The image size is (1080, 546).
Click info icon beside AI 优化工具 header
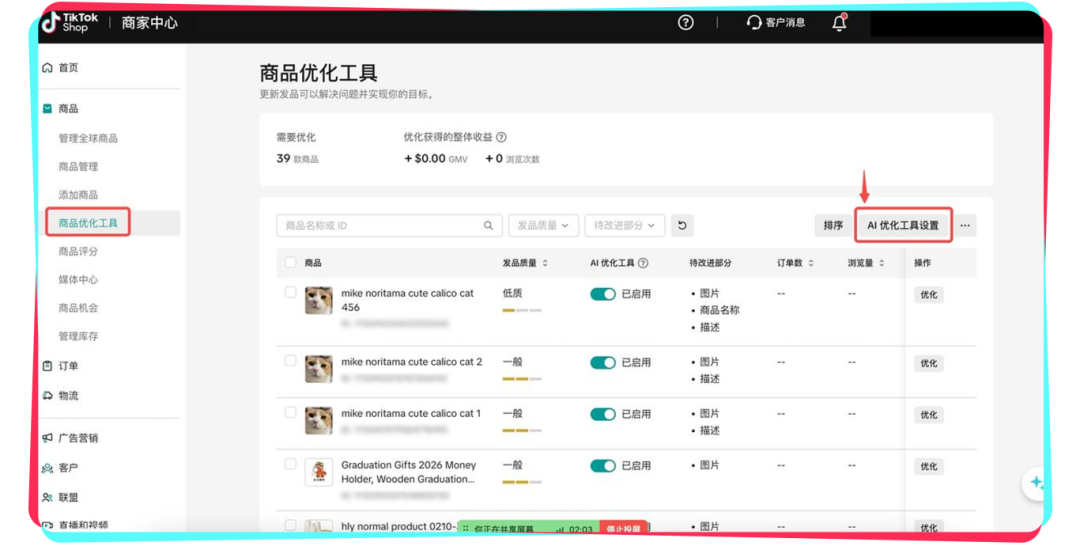[x=643, y=263]
